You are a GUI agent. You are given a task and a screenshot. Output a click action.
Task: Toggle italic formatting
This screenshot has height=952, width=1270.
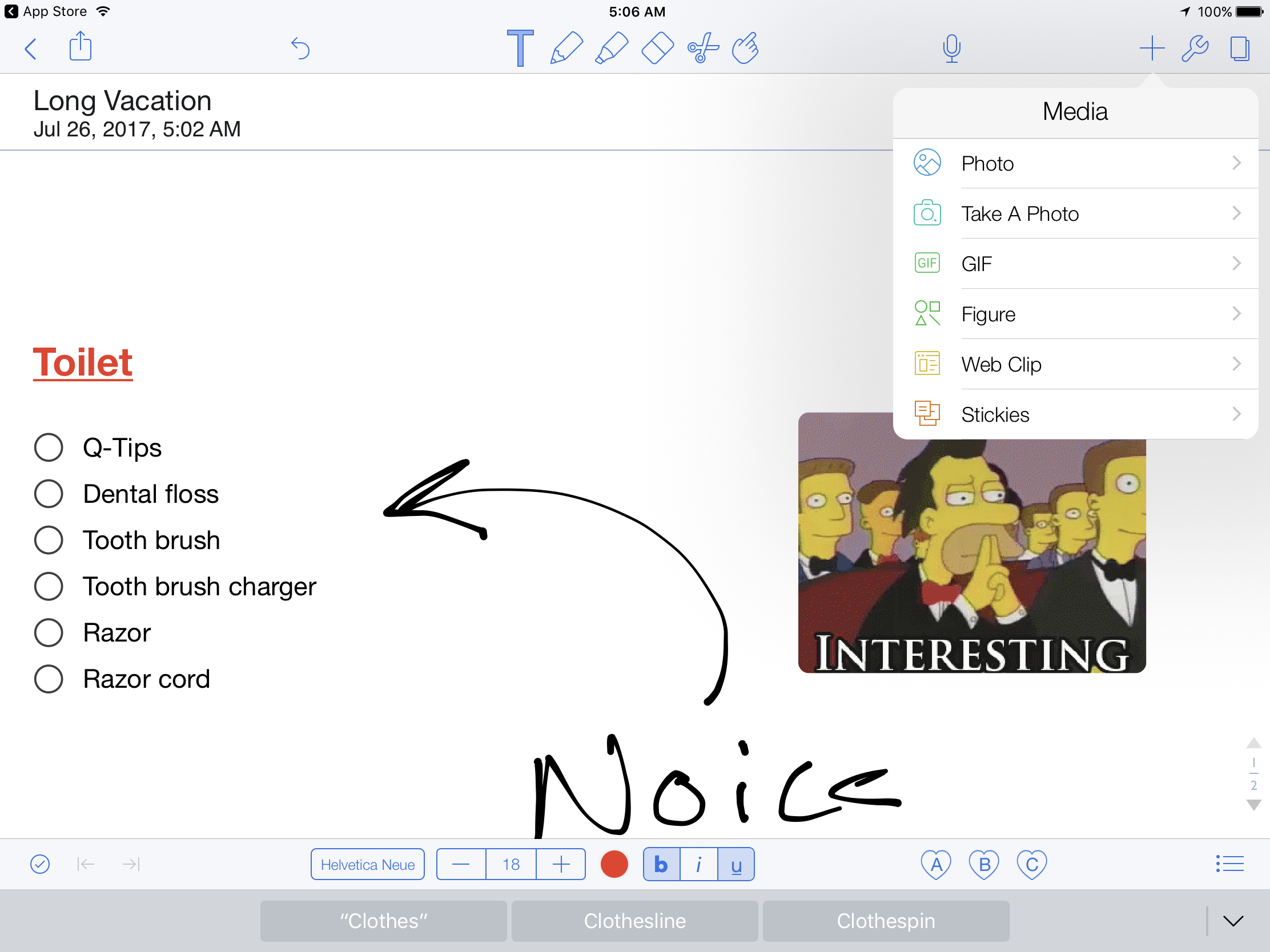[699, 864]
